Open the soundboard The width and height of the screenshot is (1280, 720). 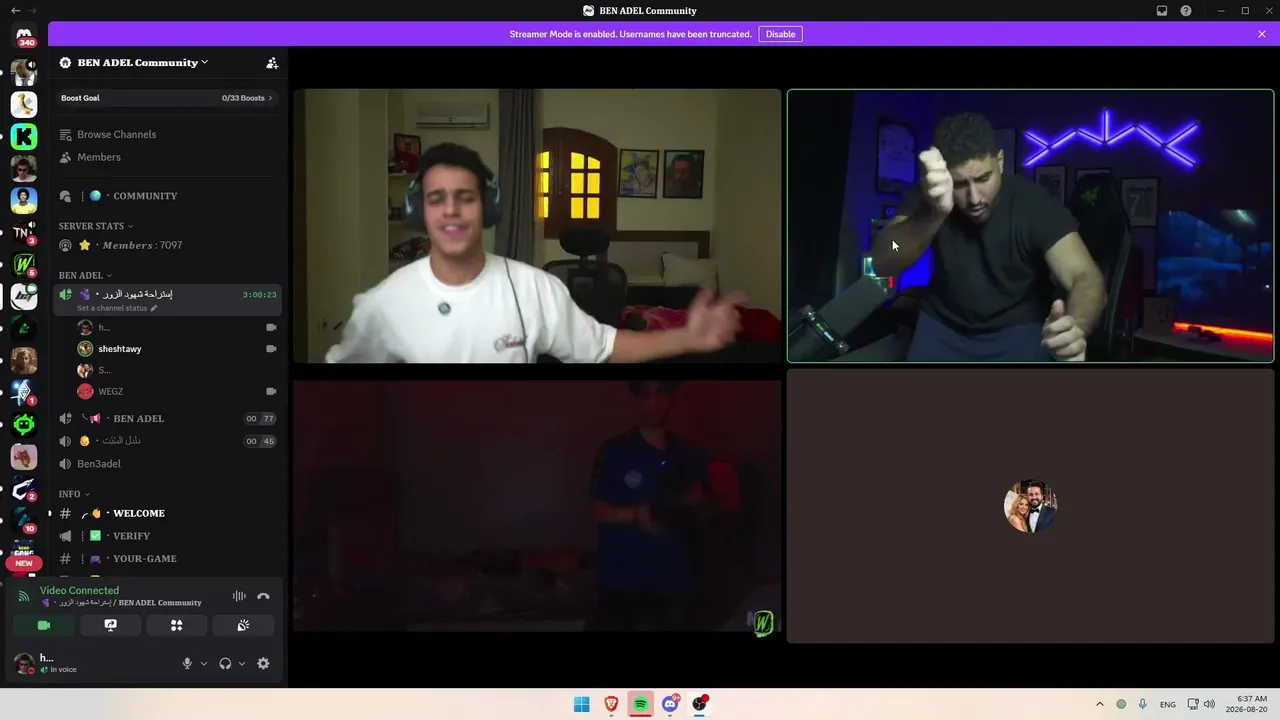[x=243, y=625]
